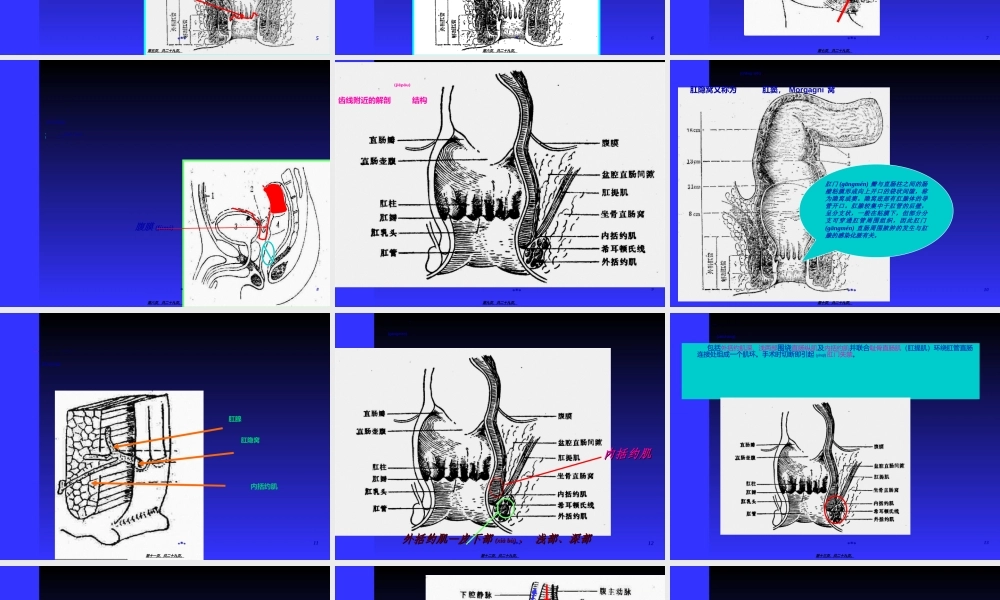Click the 8 cm scale marking beside the rectum diagram
Image resolution: width=1000 pixels, height=600 pixels.
point(693,212)
